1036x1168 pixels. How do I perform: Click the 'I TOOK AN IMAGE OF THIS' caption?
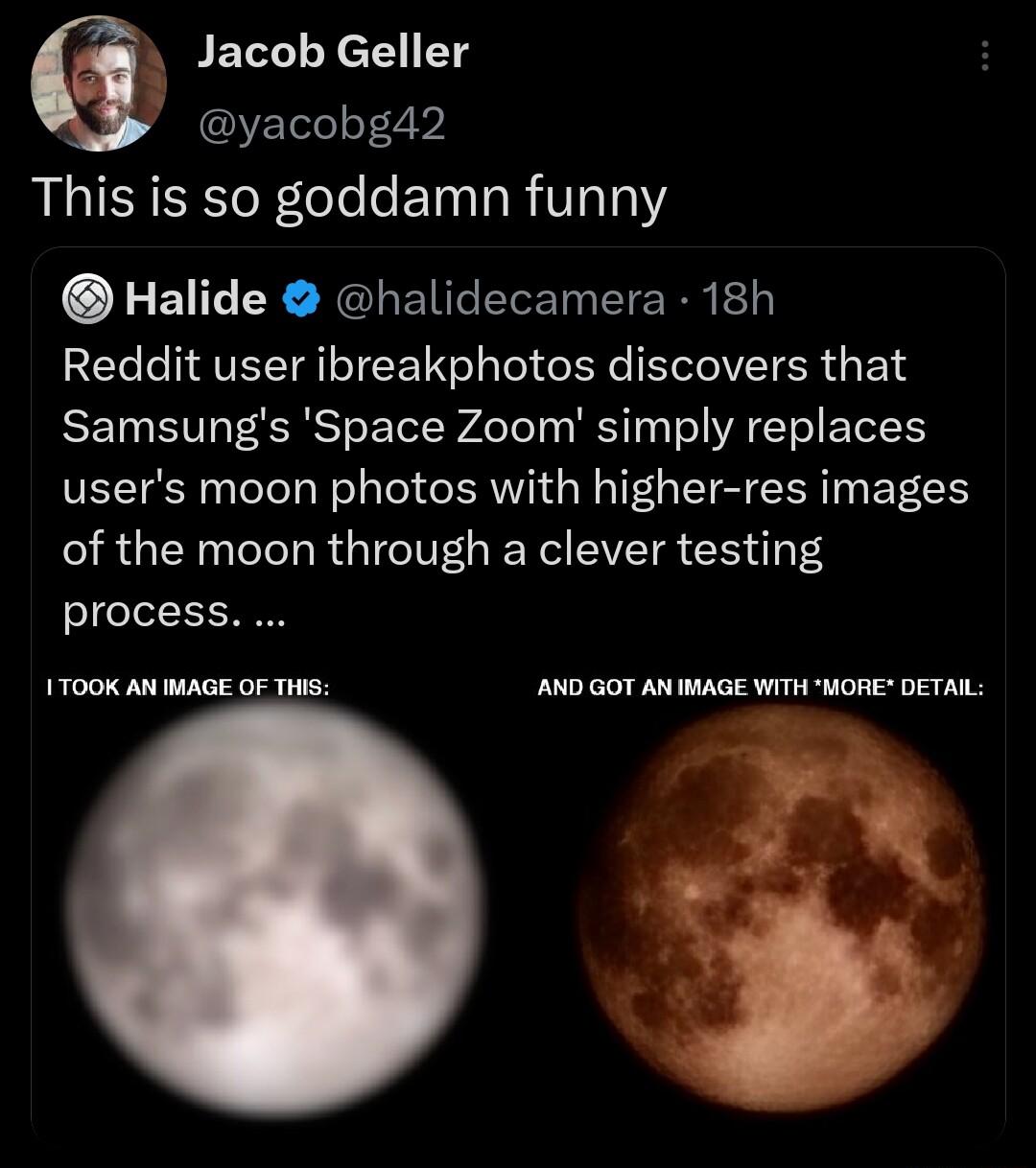click(188, 687)
